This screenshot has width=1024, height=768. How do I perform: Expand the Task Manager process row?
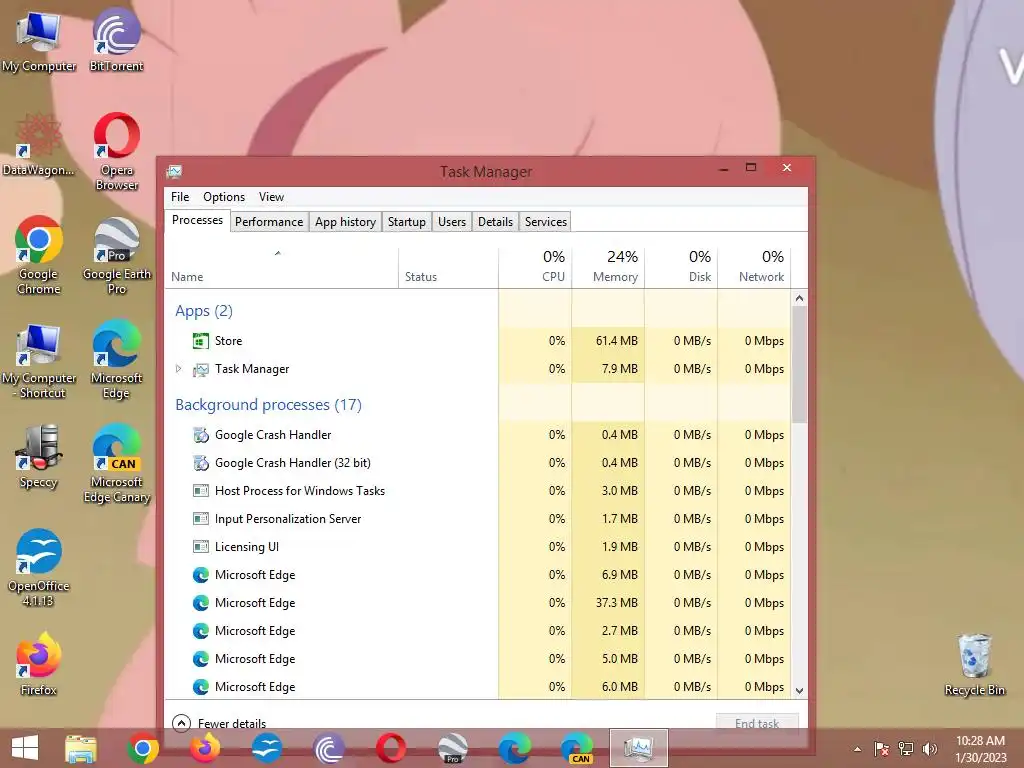(178, 369)
